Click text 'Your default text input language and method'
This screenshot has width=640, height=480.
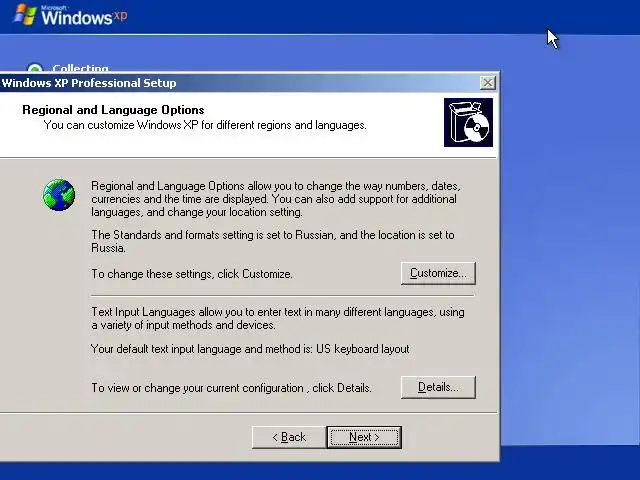click(201, 349)
